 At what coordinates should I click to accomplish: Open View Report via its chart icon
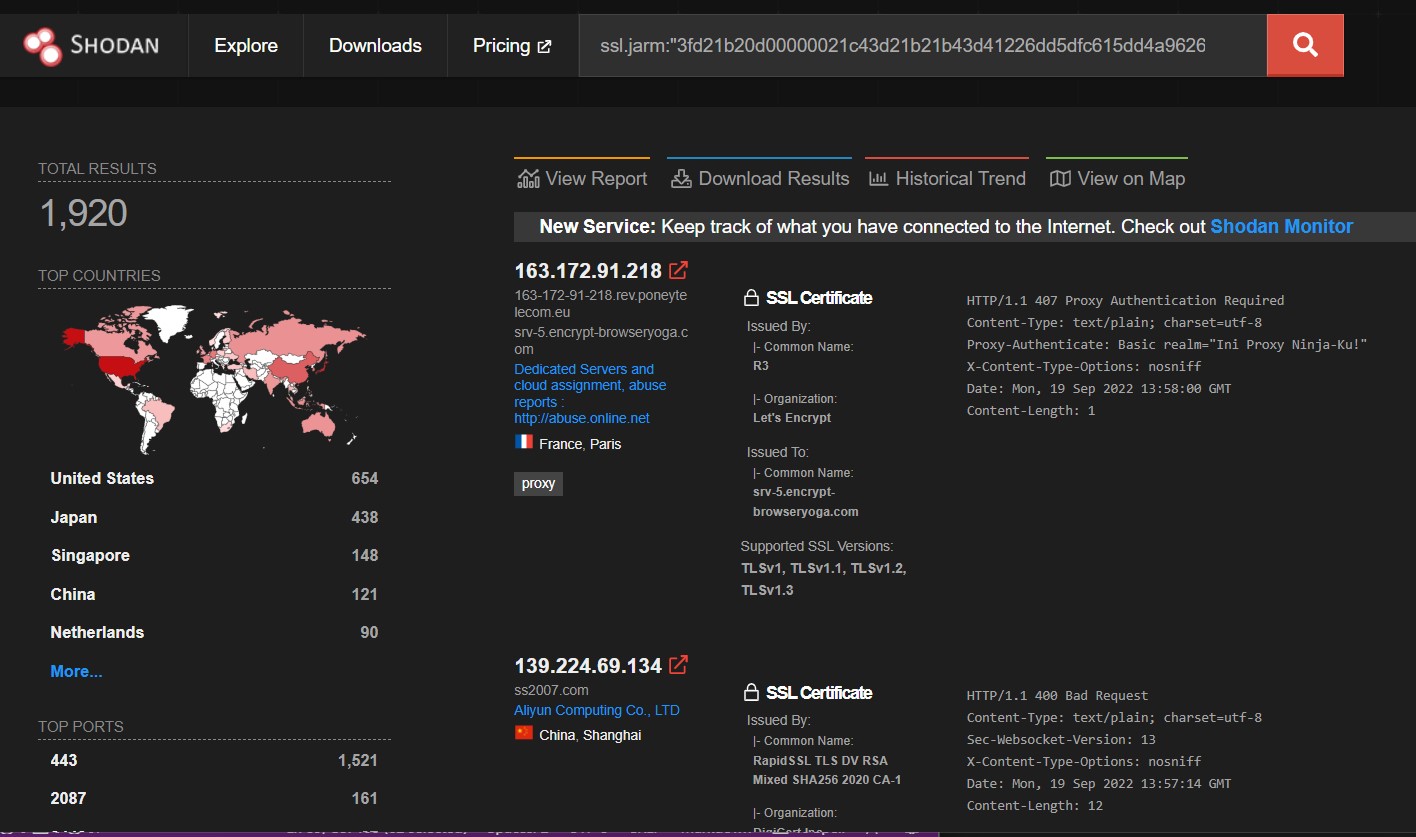527,177
